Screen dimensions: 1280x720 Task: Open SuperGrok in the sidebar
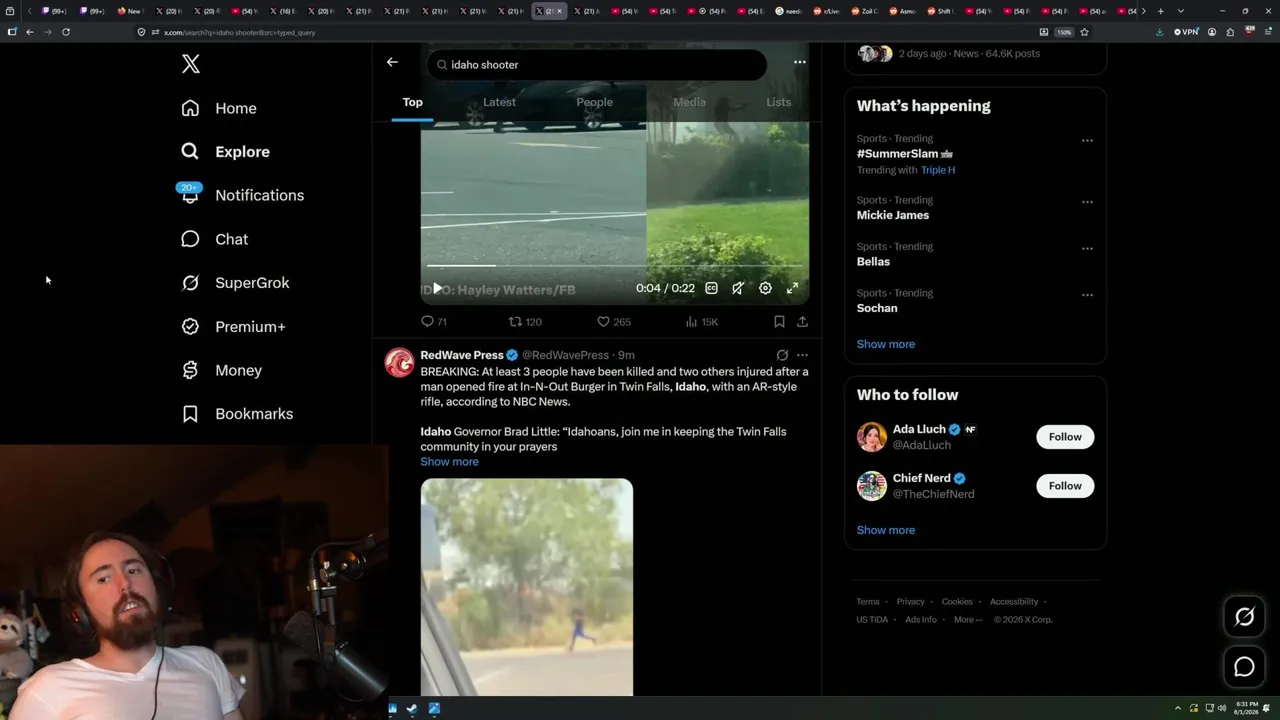click(x=235, y=283)
